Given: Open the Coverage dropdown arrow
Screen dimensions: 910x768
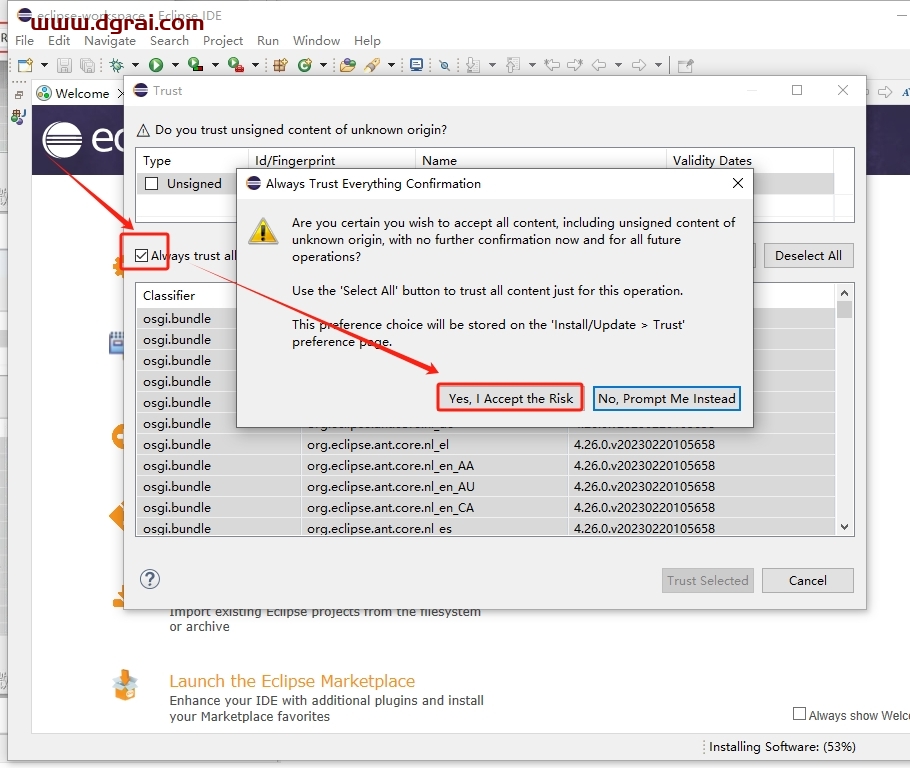Looking at the screenshot, I should pyautogui.click(x=215, y=65).
